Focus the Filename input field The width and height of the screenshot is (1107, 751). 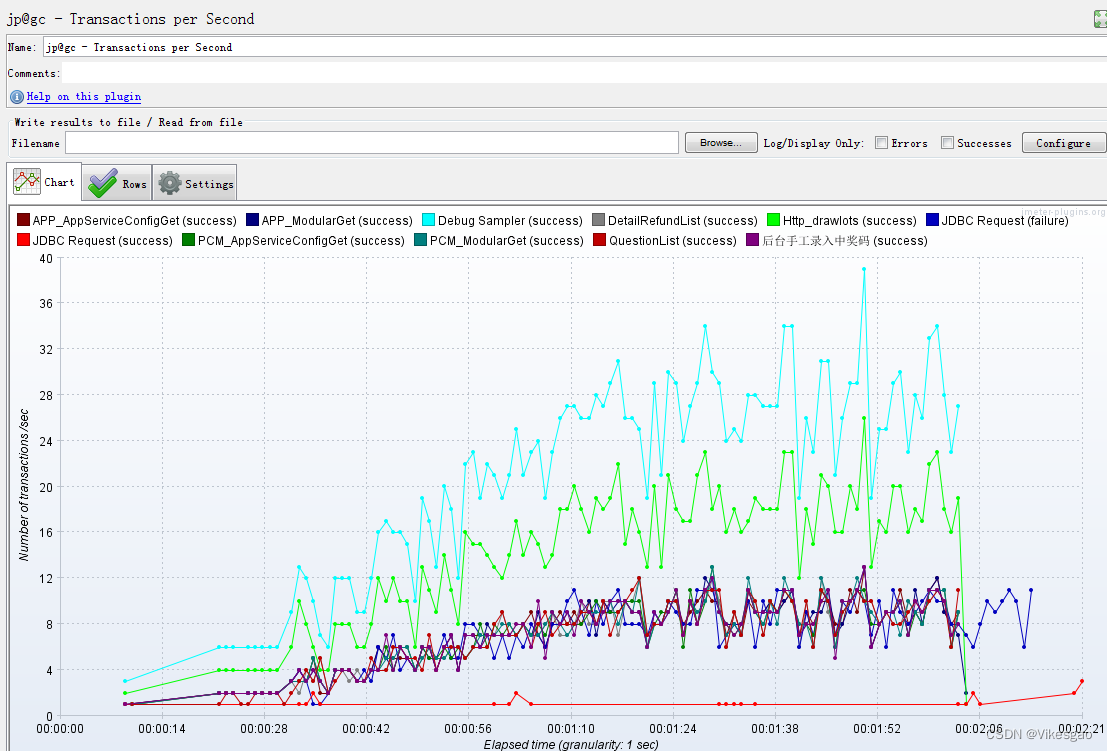point(372,143)
